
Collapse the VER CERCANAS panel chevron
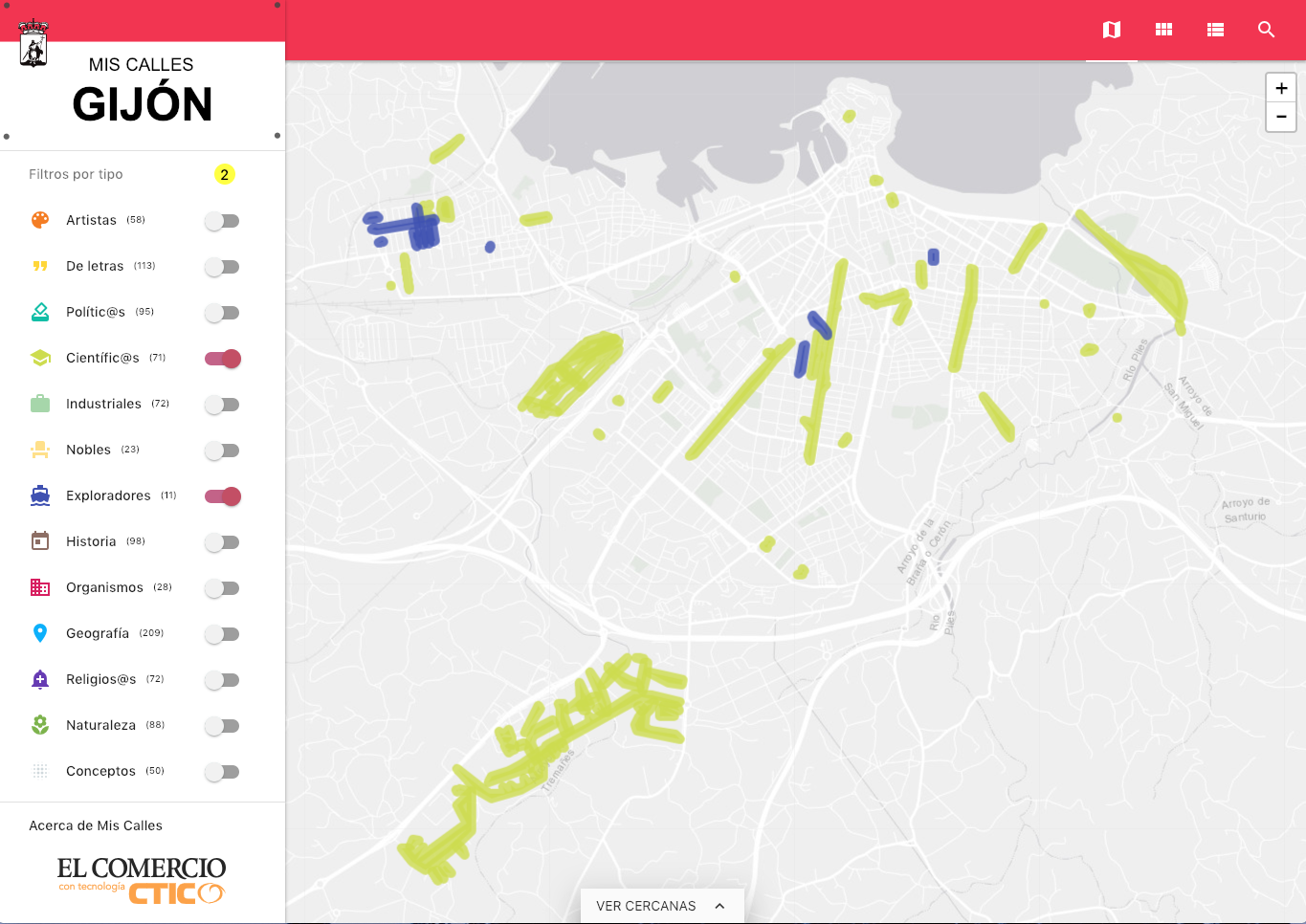[x=719, y=905]
